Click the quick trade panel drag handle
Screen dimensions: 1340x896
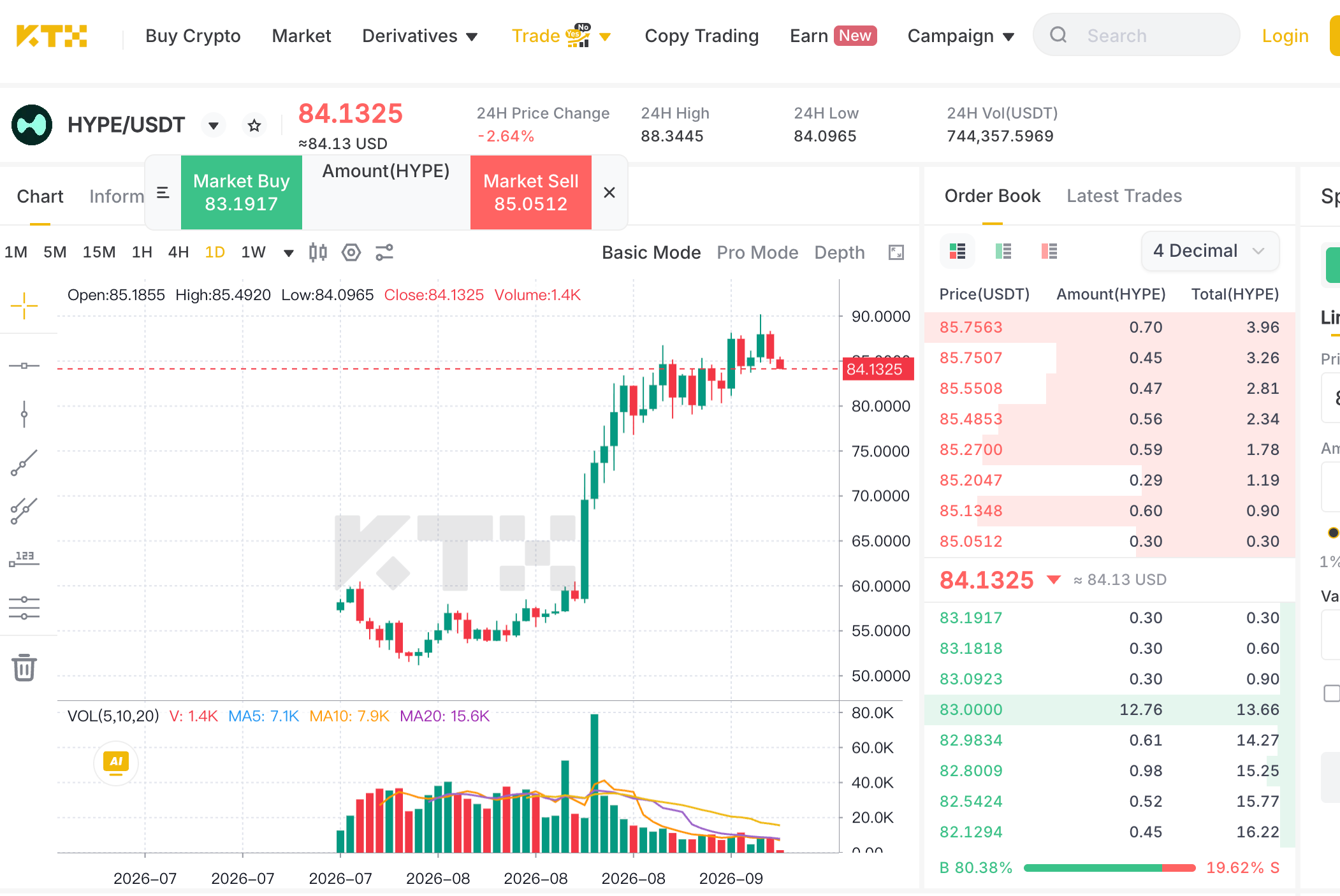tap(163, 192)
